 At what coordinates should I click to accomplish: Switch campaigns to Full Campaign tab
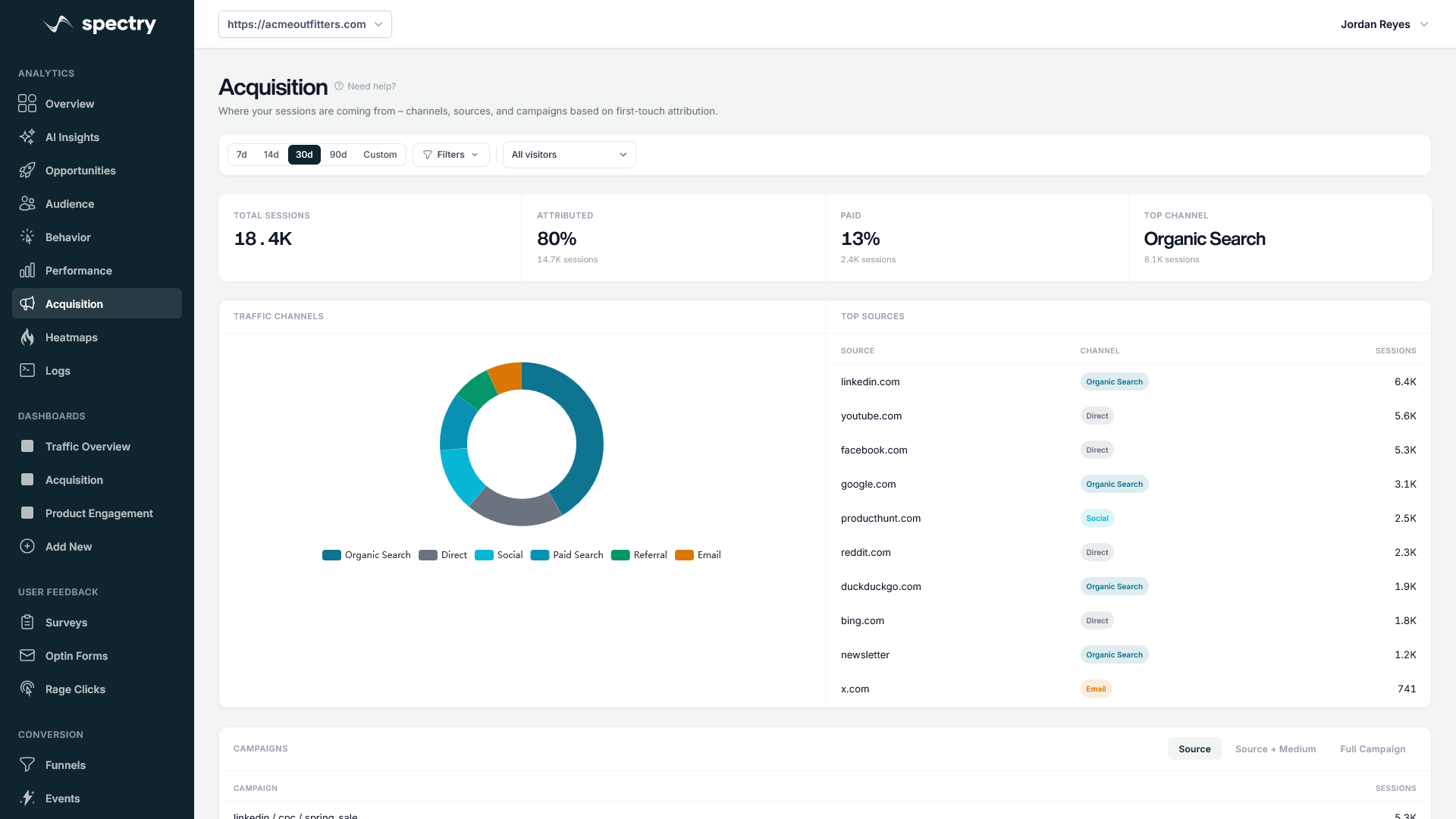click(1373, 749)
